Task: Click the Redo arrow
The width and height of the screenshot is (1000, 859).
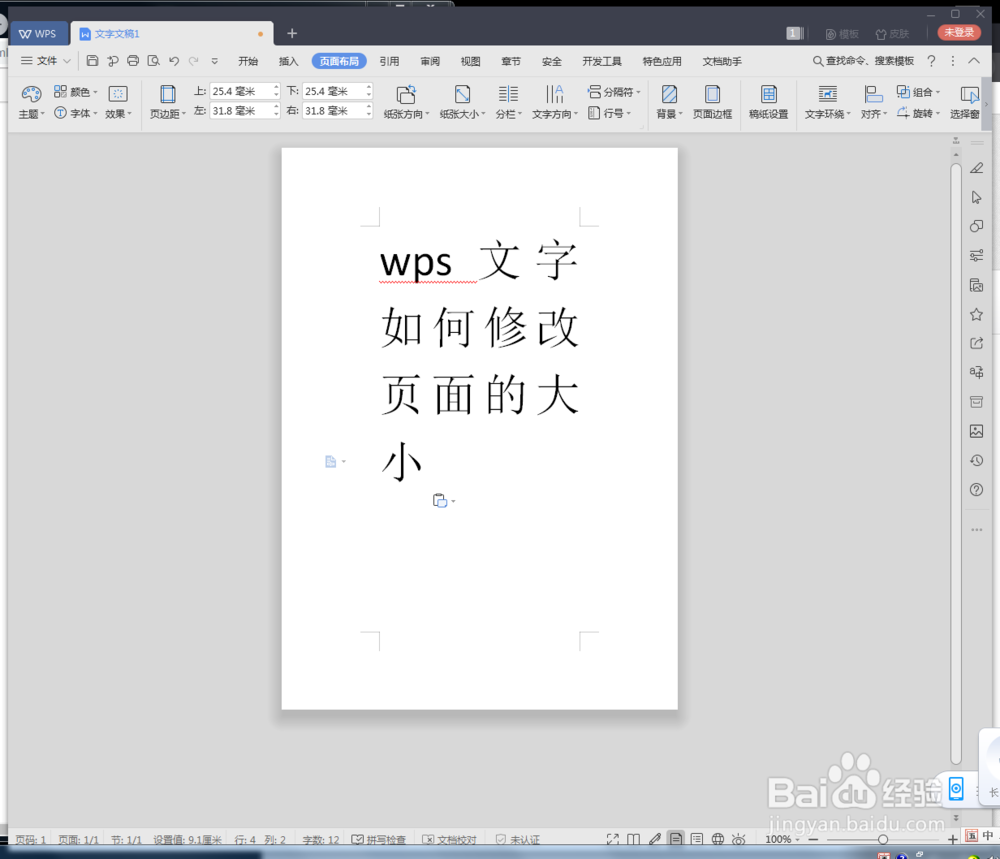Action: coord(193,61)
